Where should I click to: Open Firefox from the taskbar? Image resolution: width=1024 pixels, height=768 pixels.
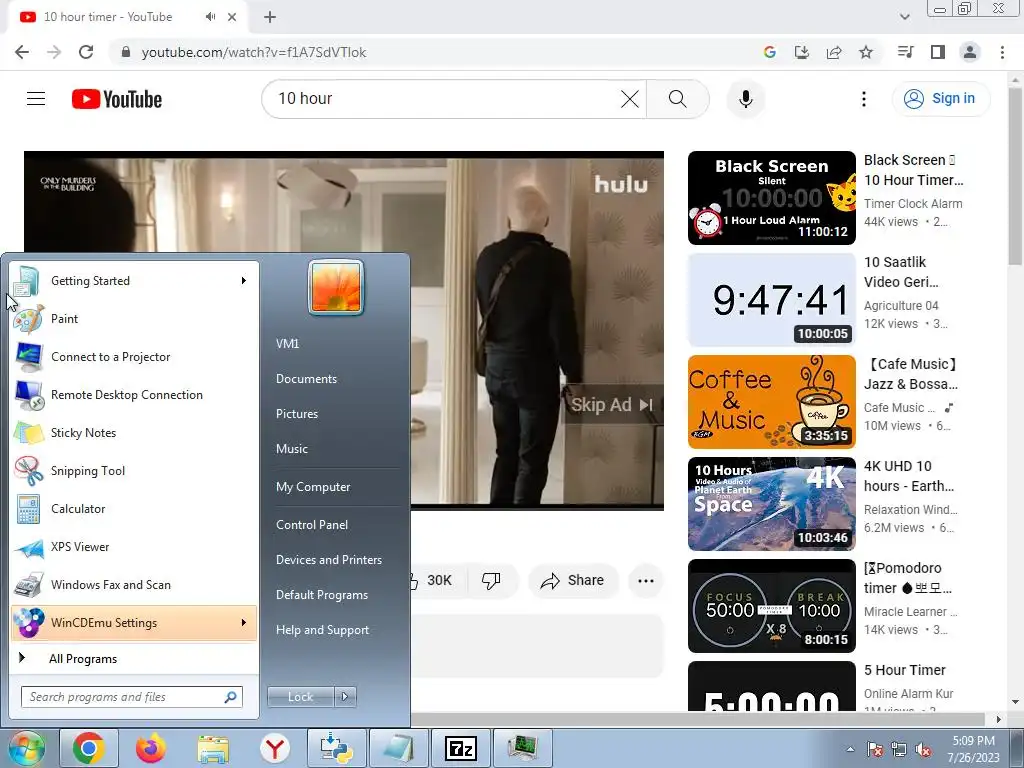pos(151,748)
